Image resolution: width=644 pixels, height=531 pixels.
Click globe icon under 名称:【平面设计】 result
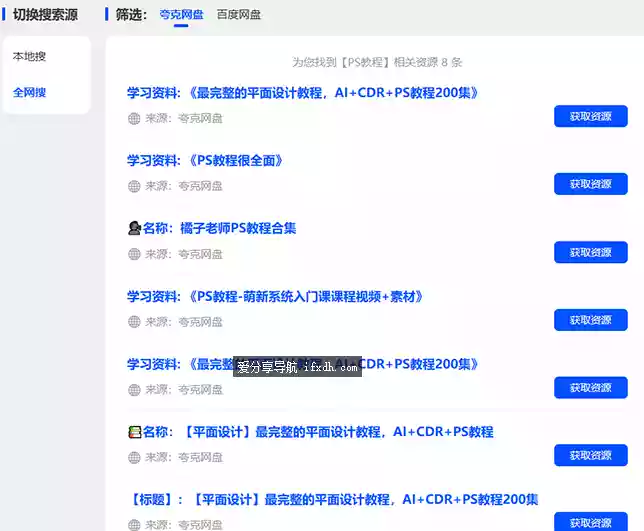pos(134,457)
